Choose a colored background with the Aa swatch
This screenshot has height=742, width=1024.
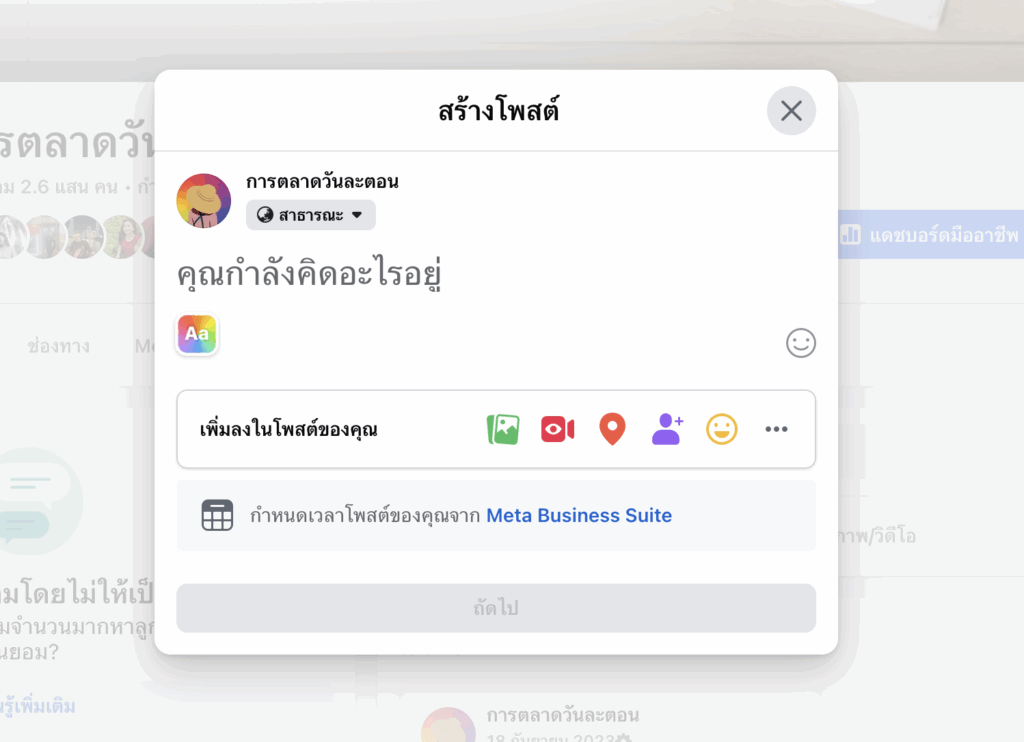click(197, 334)
